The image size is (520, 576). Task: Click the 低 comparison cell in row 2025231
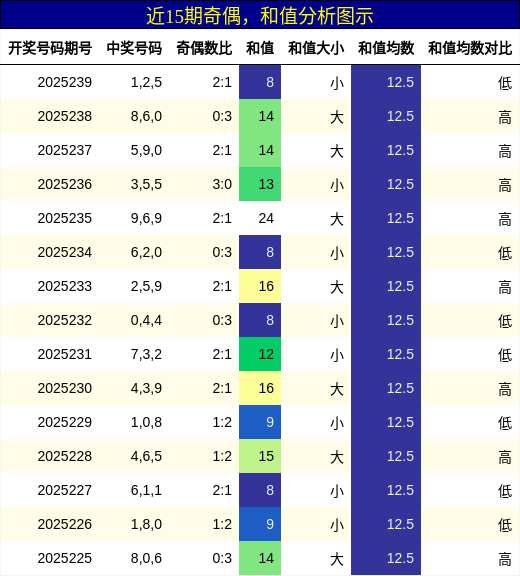505,355
